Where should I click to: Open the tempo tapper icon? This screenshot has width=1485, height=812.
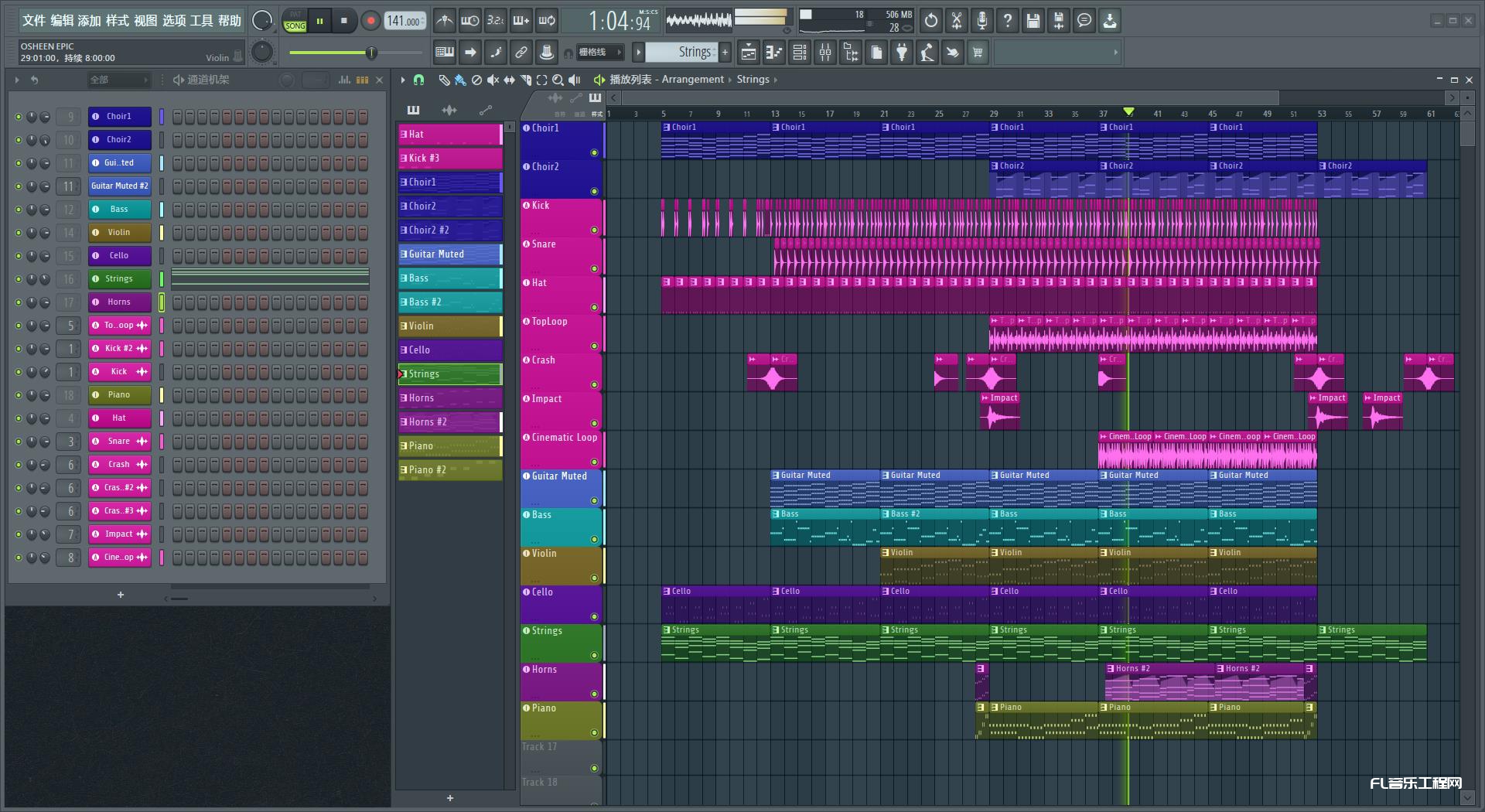(927, 53)
